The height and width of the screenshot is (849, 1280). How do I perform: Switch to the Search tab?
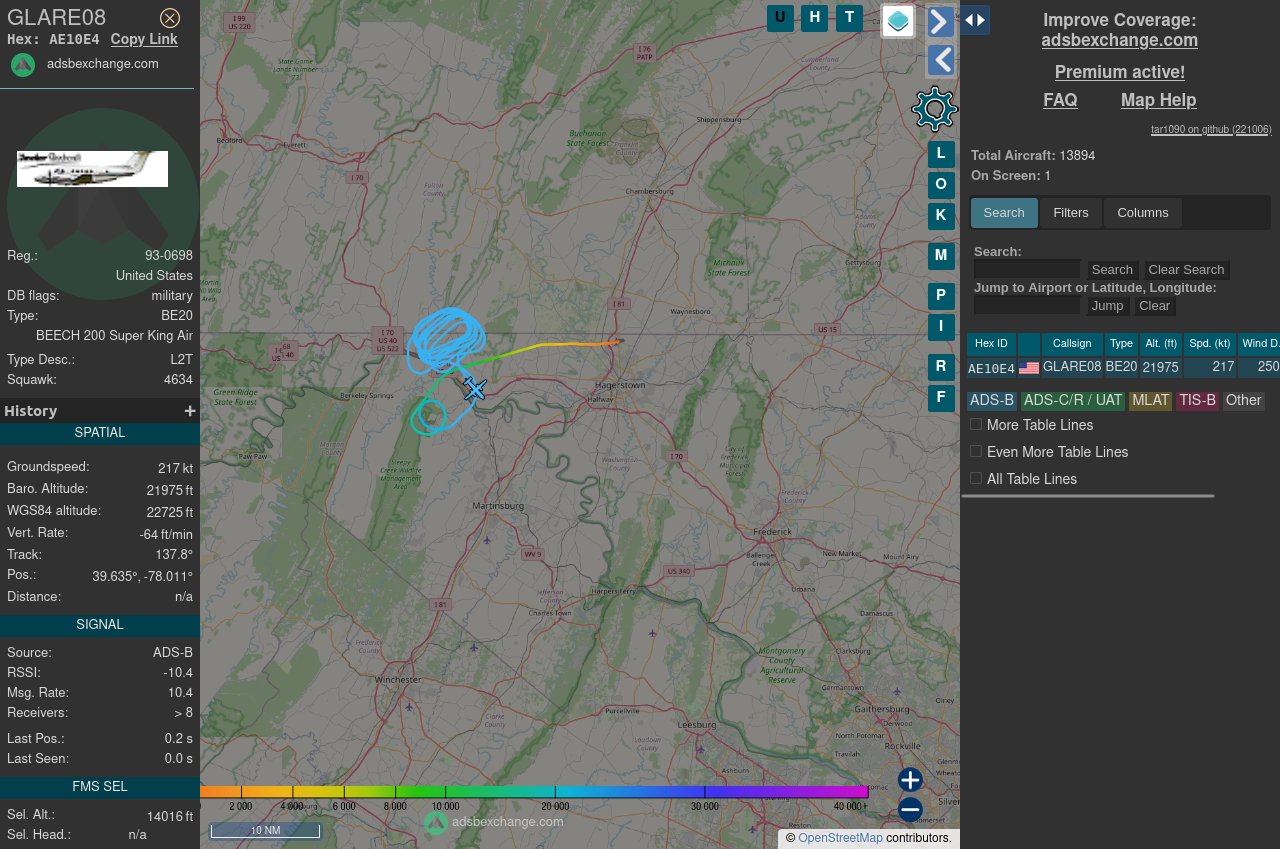[1004, 213]
